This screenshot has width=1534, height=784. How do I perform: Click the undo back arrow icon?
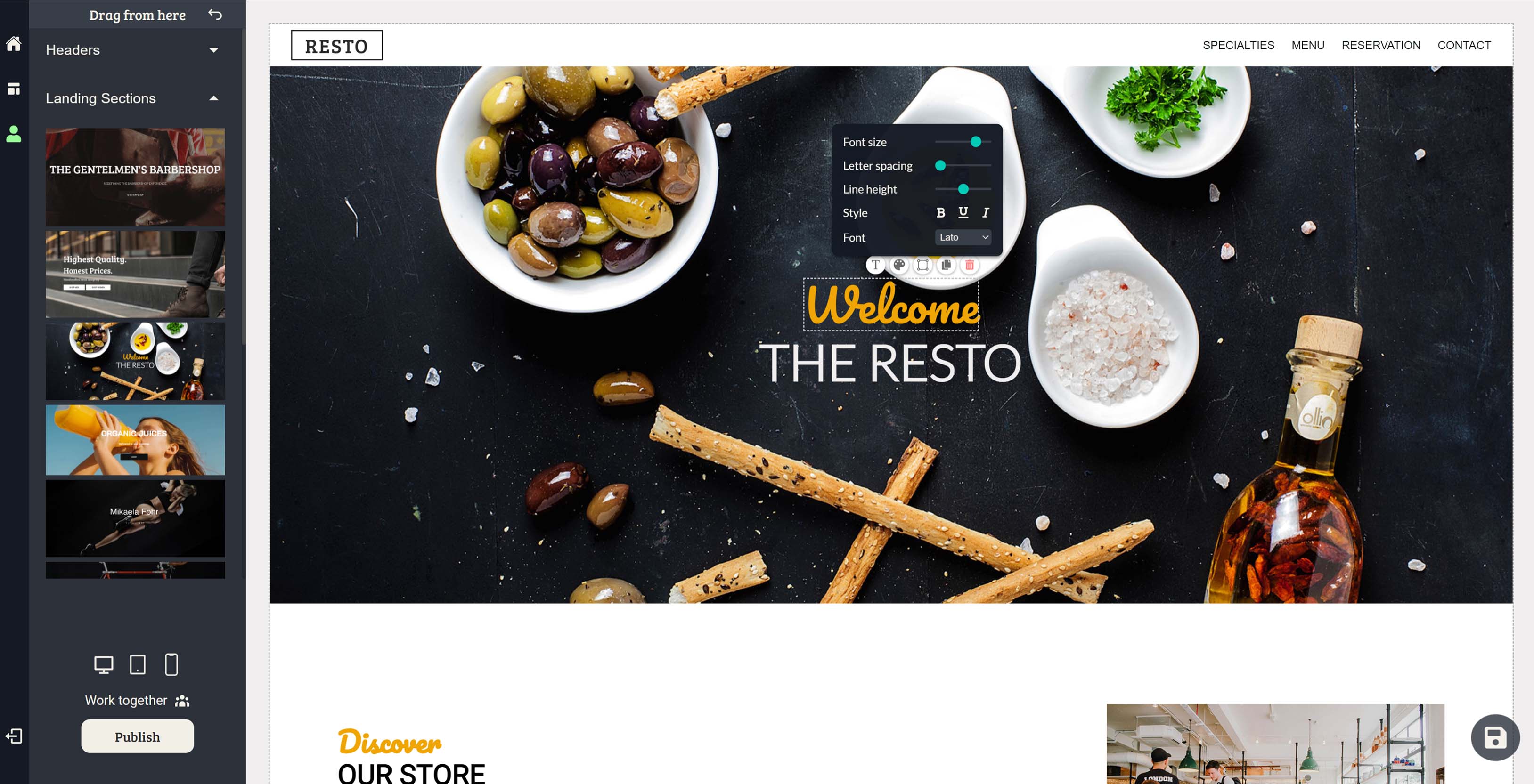(x=215, y=14)
